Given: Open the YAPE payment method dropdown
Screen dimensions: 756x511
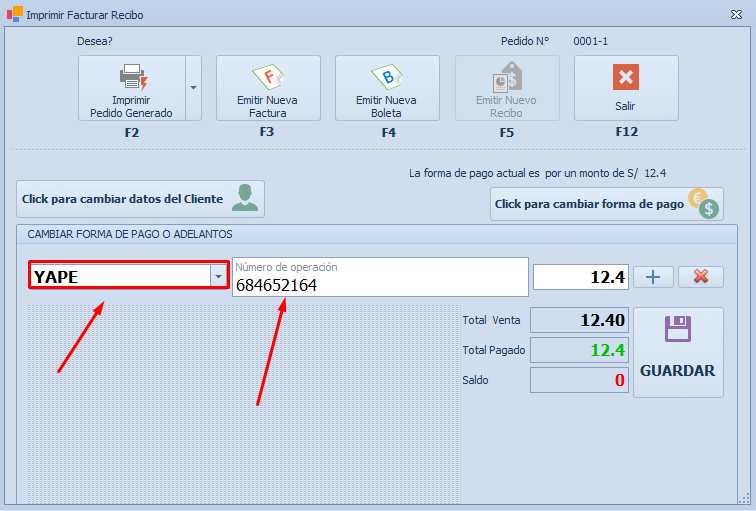Looking at the screenshot, I should tap(218, 277).
